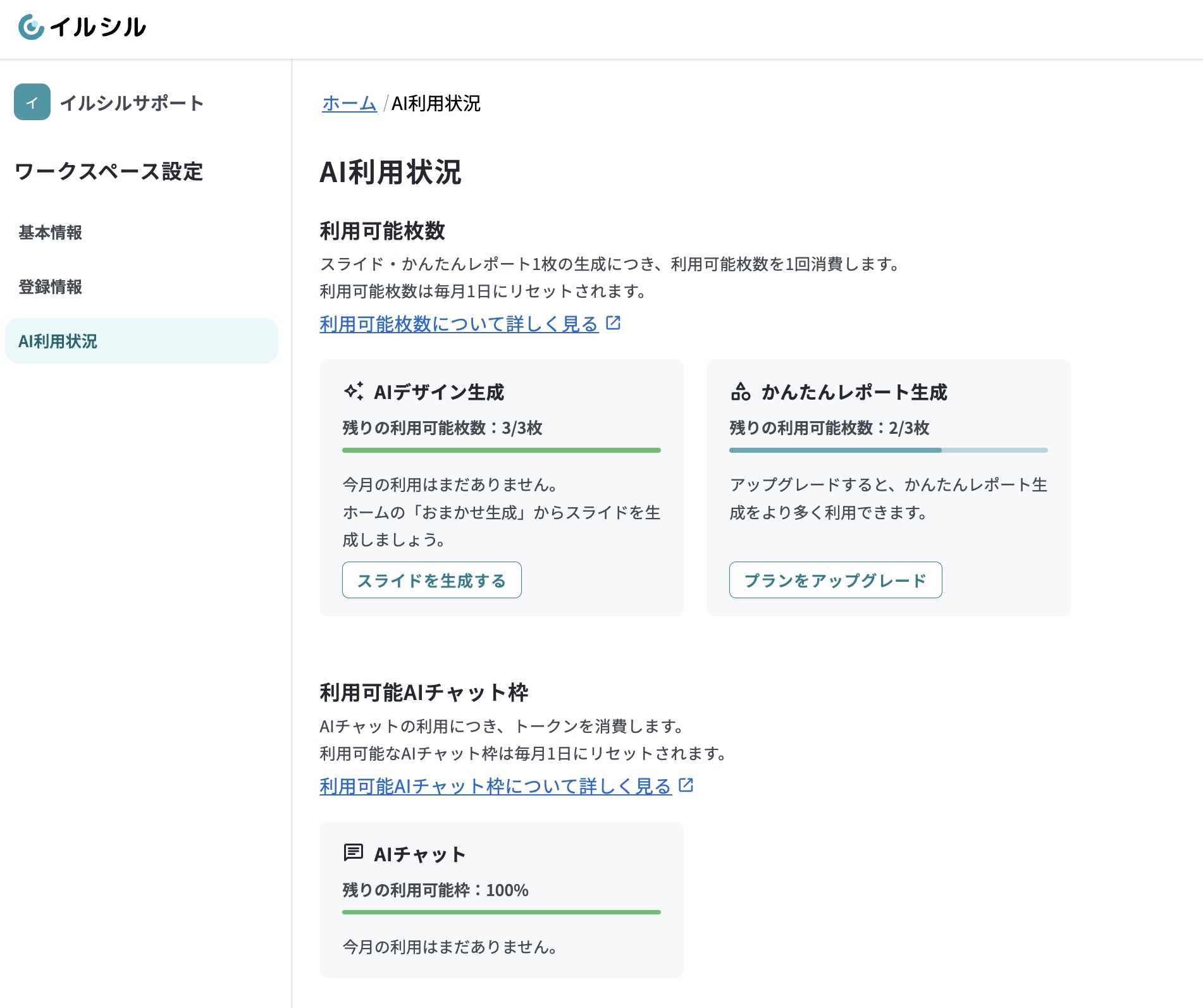Open 利用可能AIチャット枠について詳しく見る link
Image resolution: width=1203 pixels, height=1008 pixels.
(496, 786)
